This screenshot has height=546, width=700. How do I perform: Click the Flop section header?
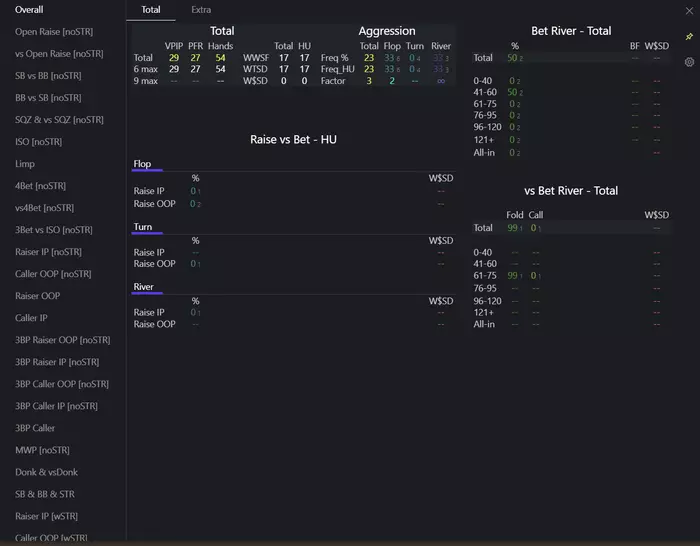tap(142, 164)
